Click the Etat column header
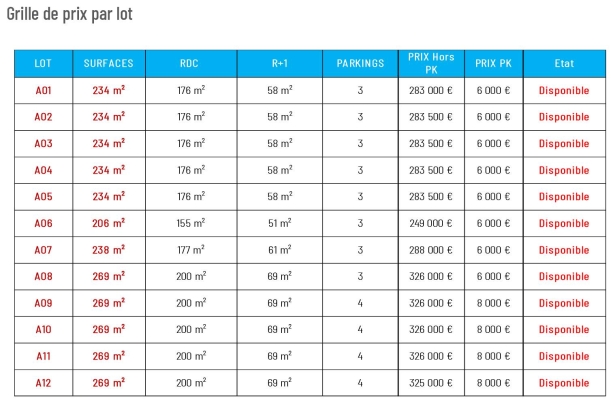Image resolution: width=611 pixels, height=401 pixels. coord(564,63)
